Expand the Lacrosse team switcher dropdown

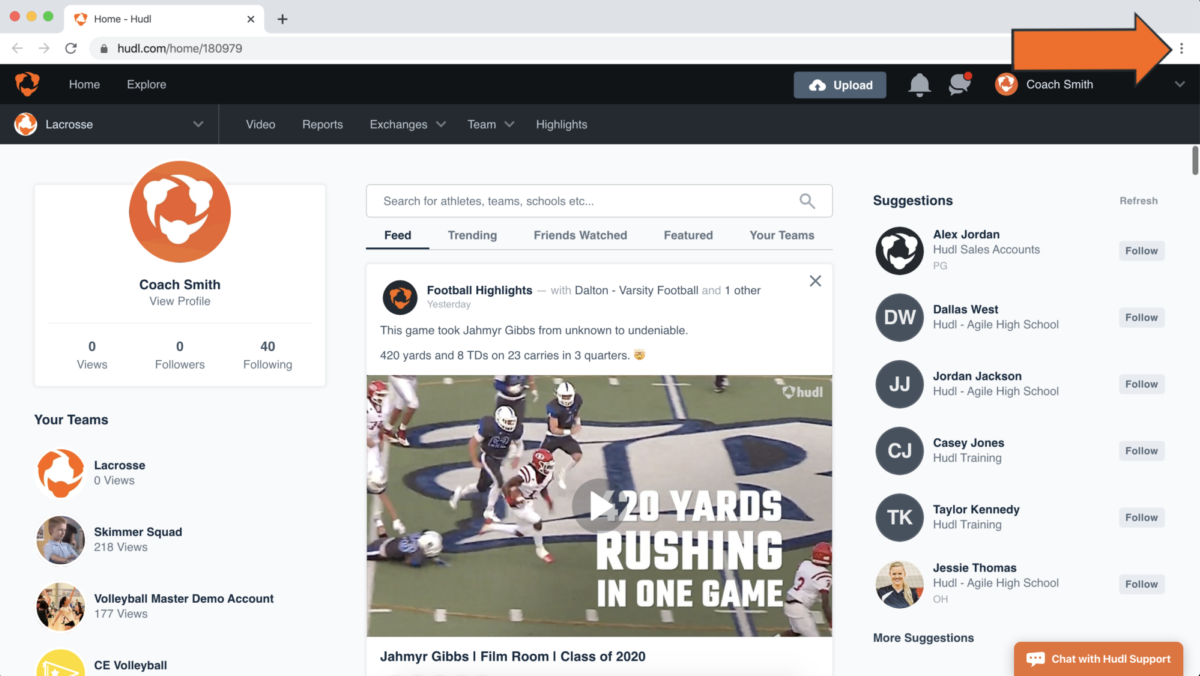click(x=198, y=124)
